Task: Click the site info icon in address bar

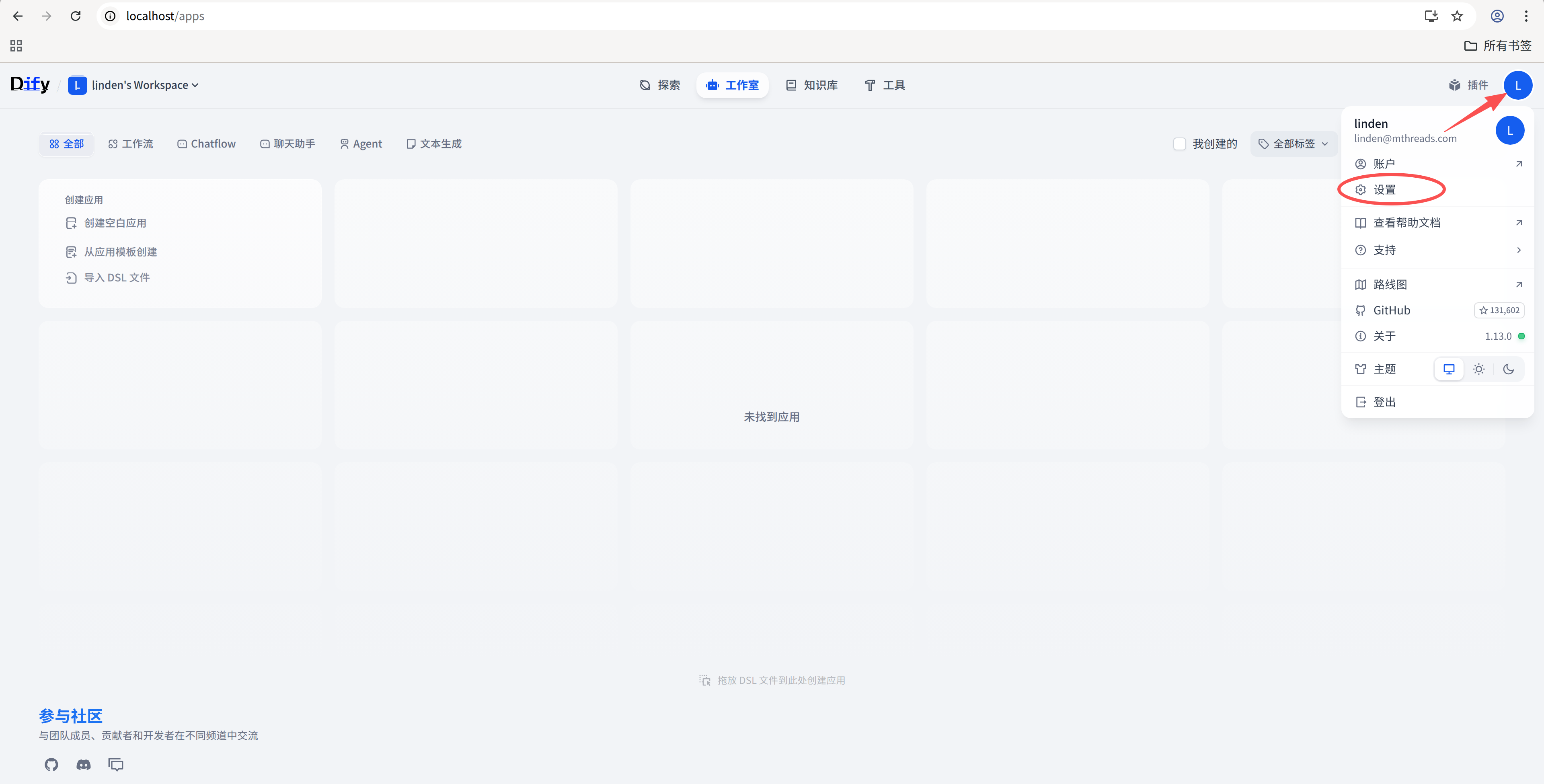Action: (x=110, y=16)
